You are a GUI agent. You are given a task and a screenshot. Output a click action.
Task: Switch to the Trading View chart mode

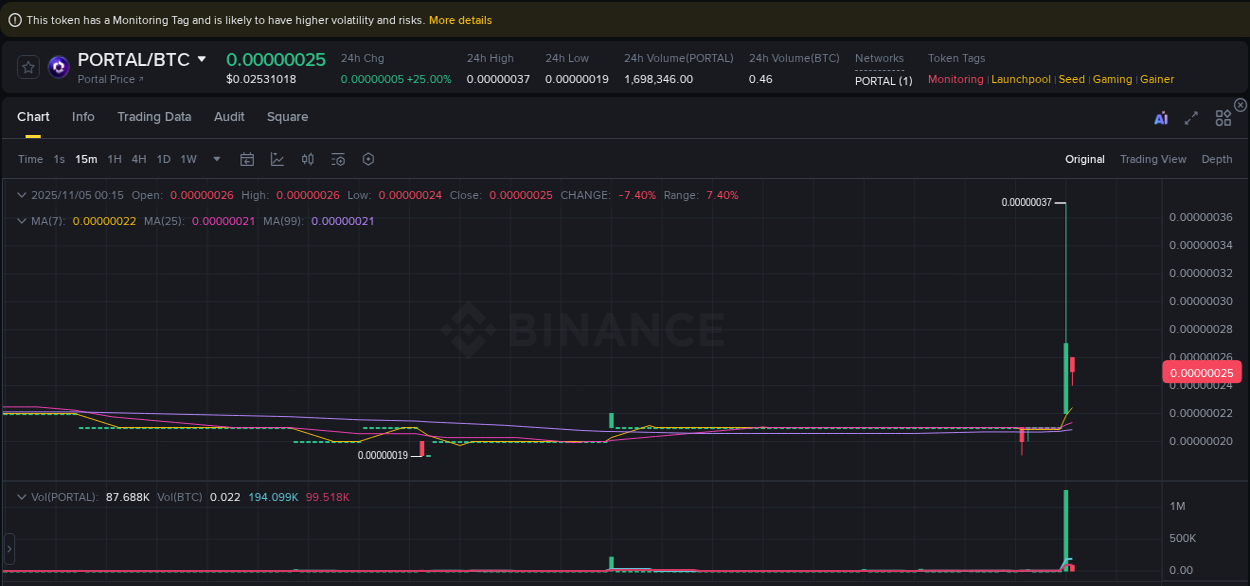1153,159
